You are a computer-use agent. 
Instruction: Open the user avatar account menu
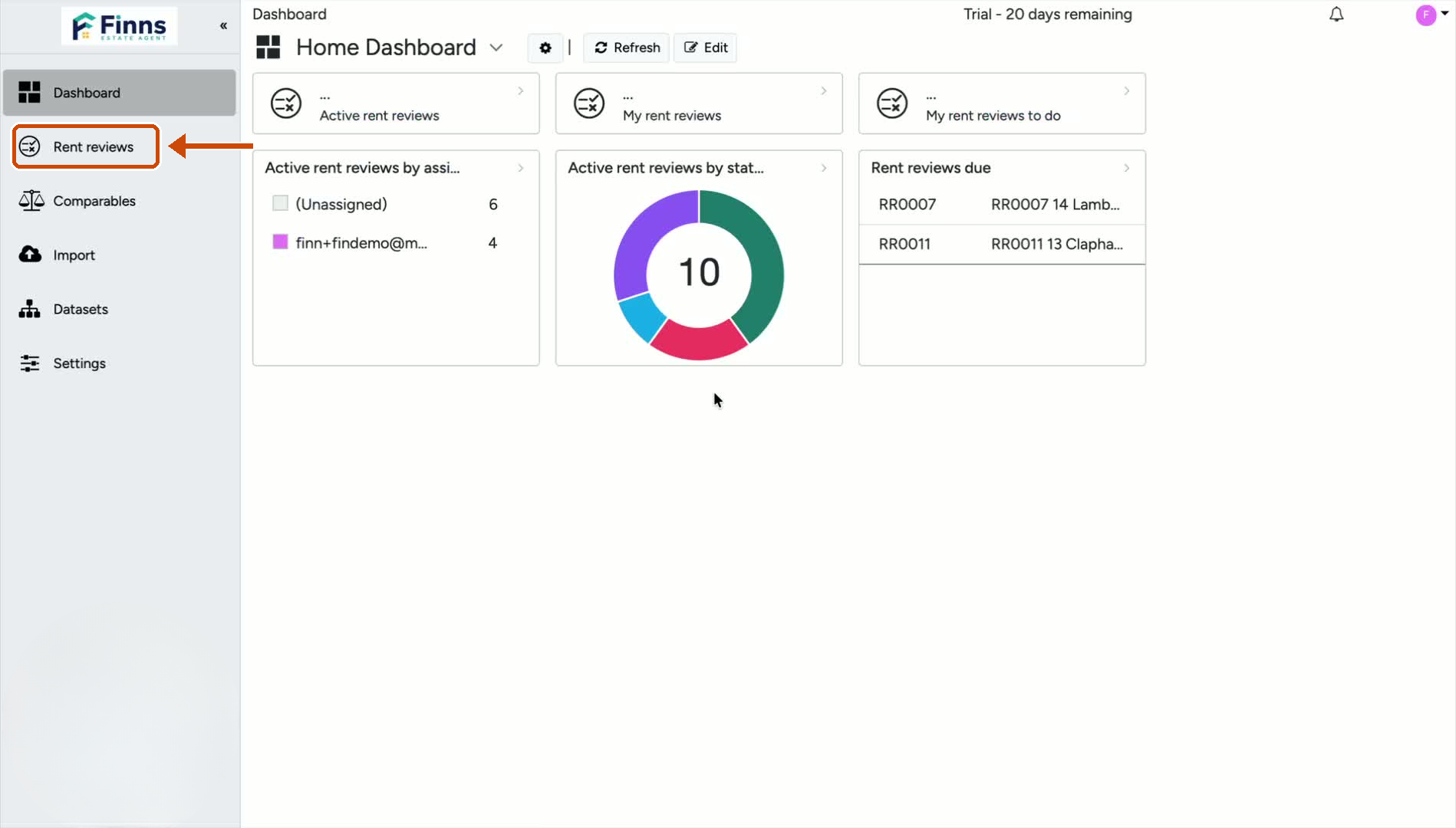point(1426,15)
